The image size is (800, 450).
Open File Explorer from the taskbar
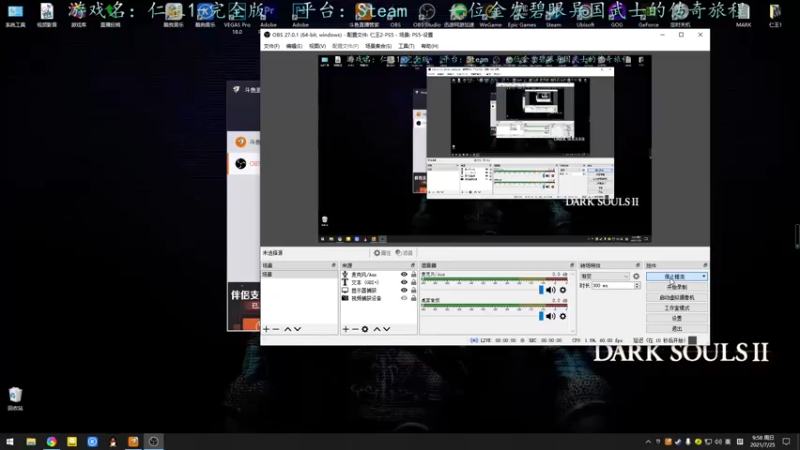(31, 442)
